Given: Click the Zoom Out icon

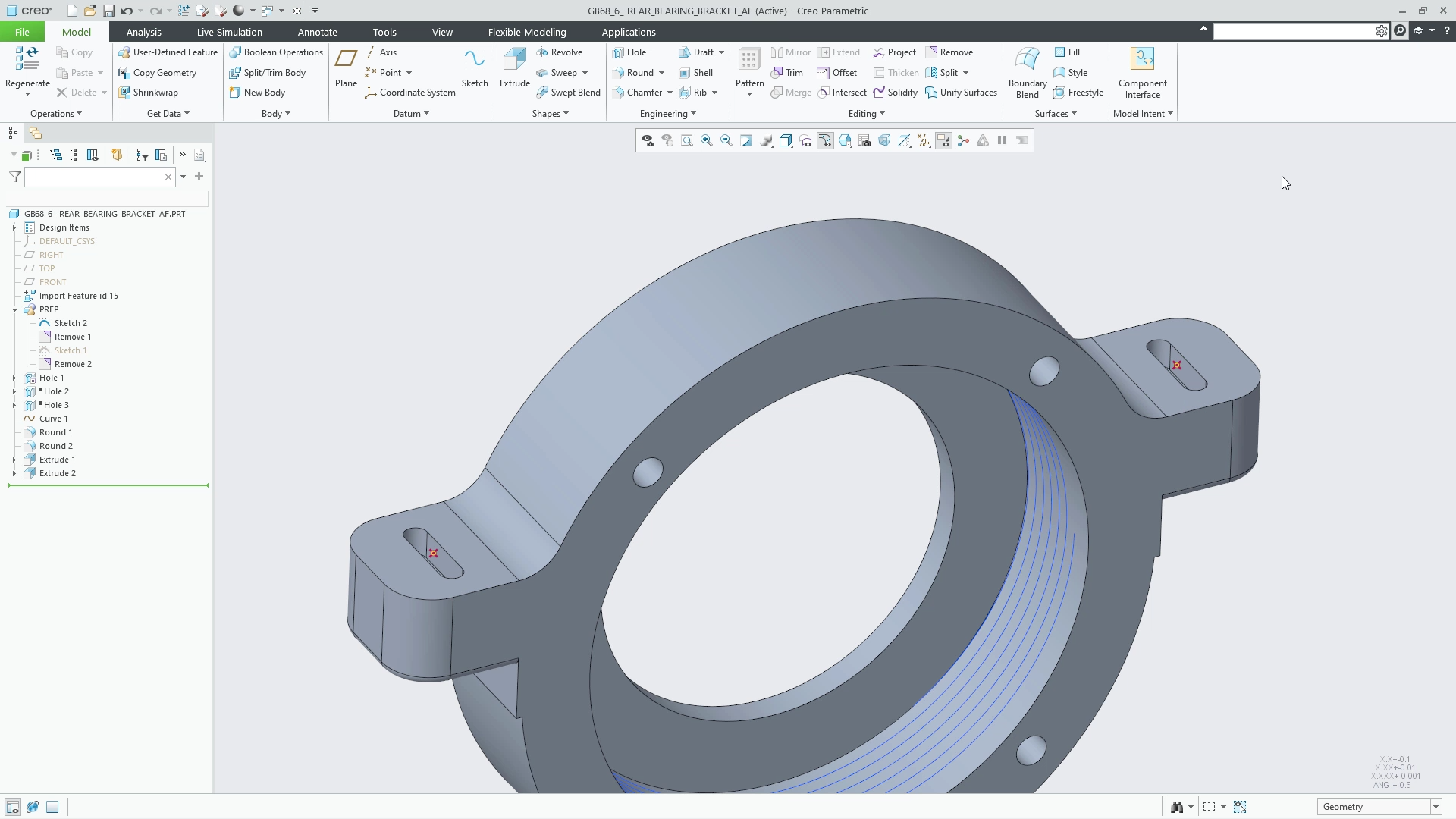Looking at the screenshot, I should (x=726, y=140).
